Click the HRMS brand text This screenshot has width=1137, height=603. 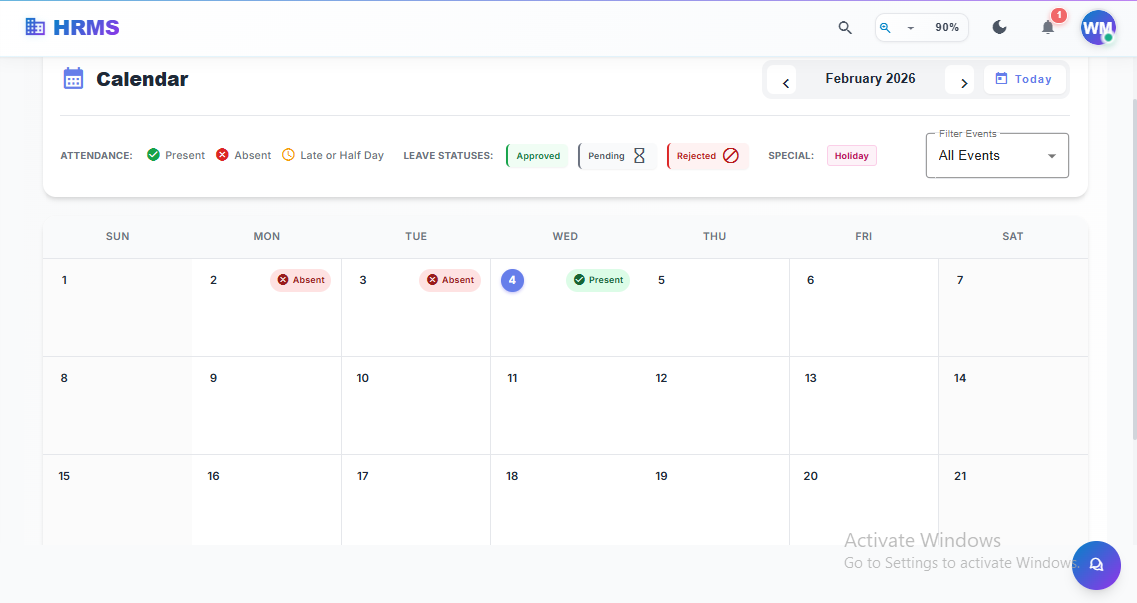86,28
